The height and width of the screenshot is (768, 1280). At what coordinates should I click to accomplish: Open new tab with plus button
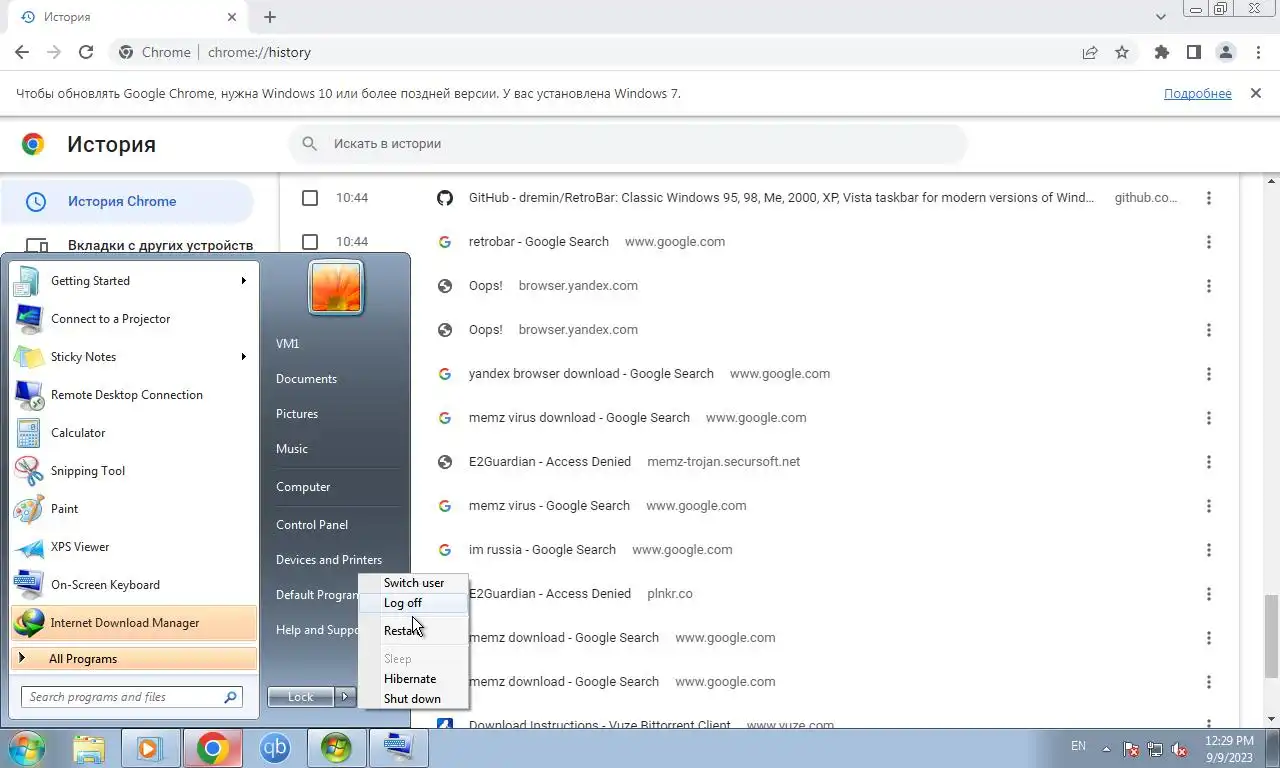click(x=270, y=17)
